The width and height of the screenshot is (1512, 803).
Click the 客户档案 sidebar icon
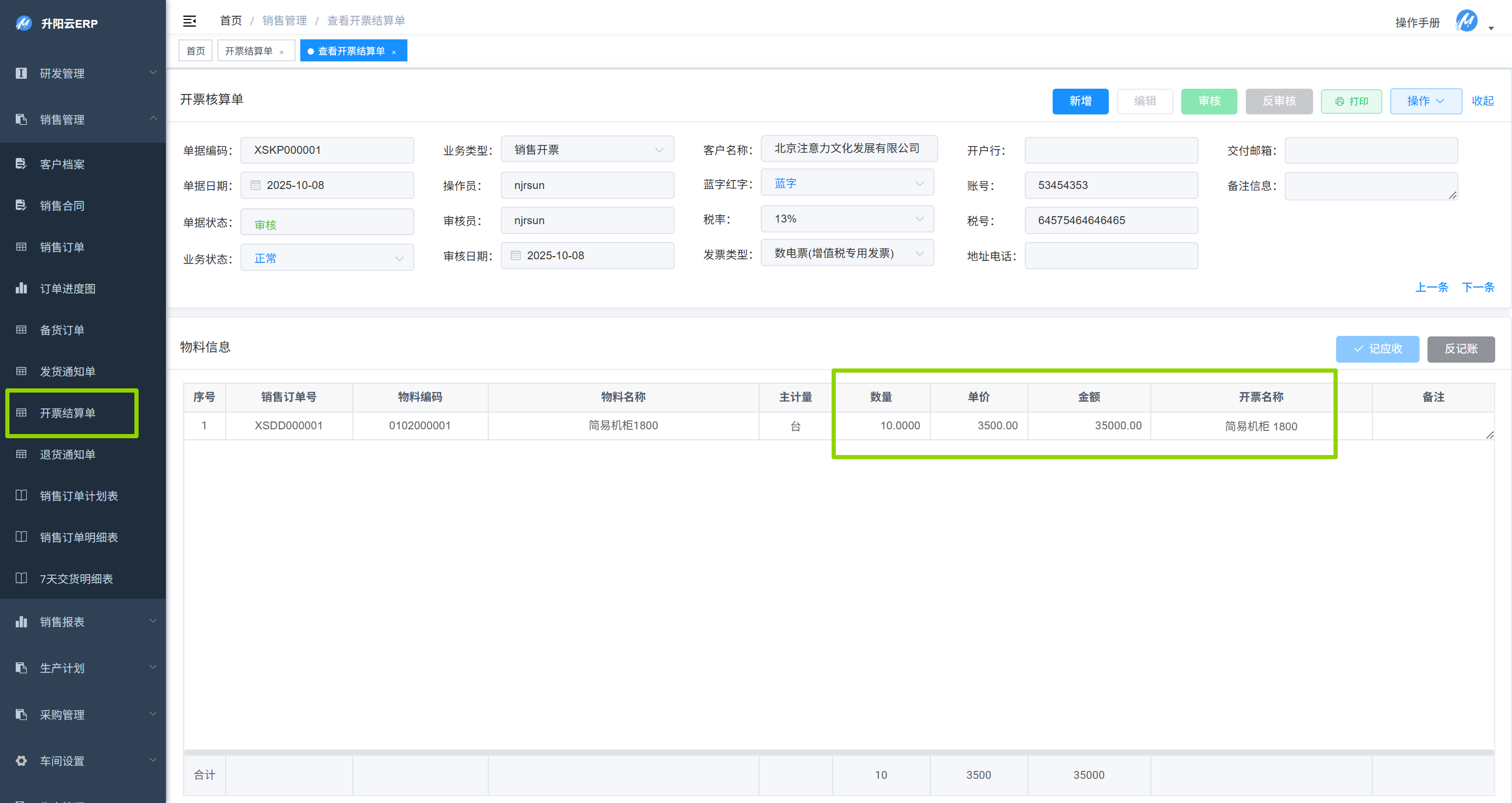pyautogui.click(x=21, y=164)
